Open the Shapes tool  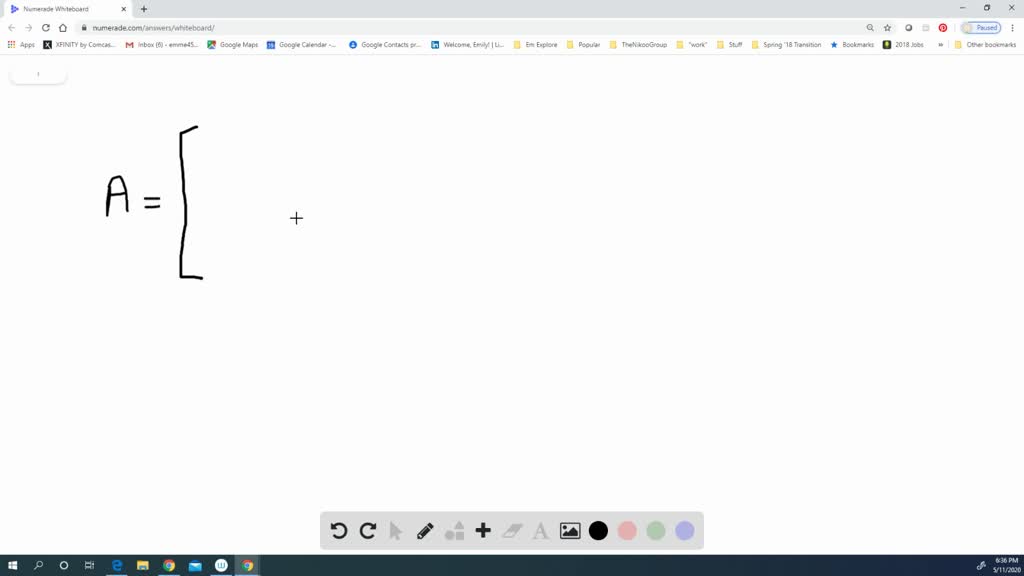pos(453,531)
